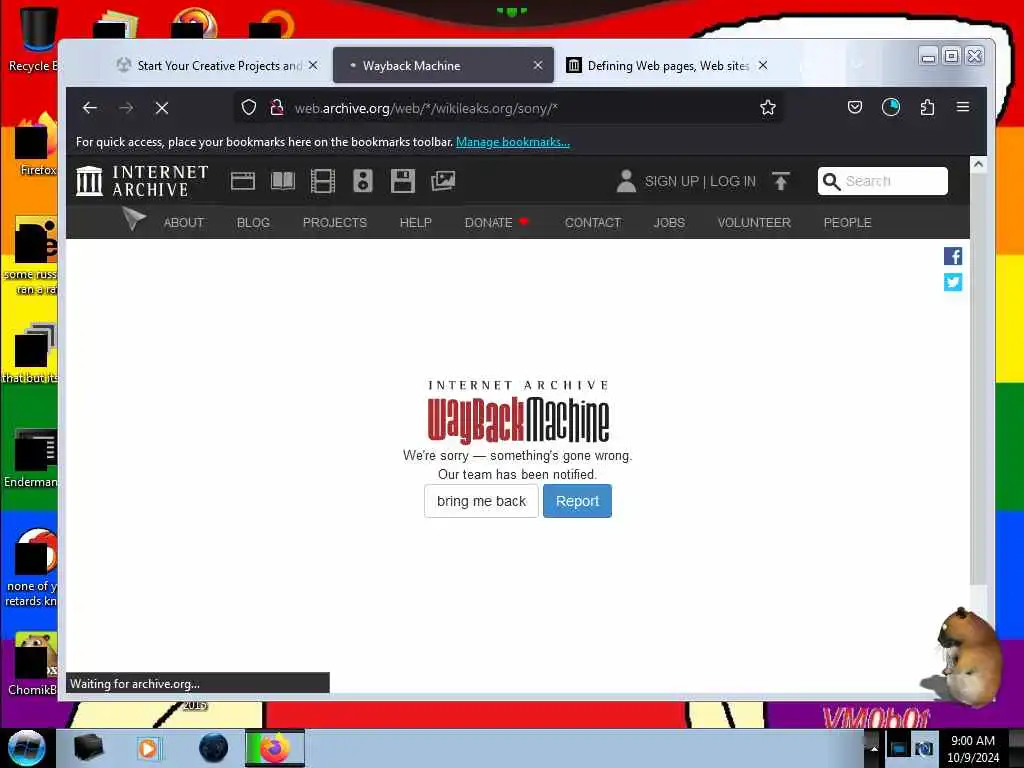The width and height of the screenshot is (1024, 768).
Task: View site security padlock information
Action: click(277, 108)
